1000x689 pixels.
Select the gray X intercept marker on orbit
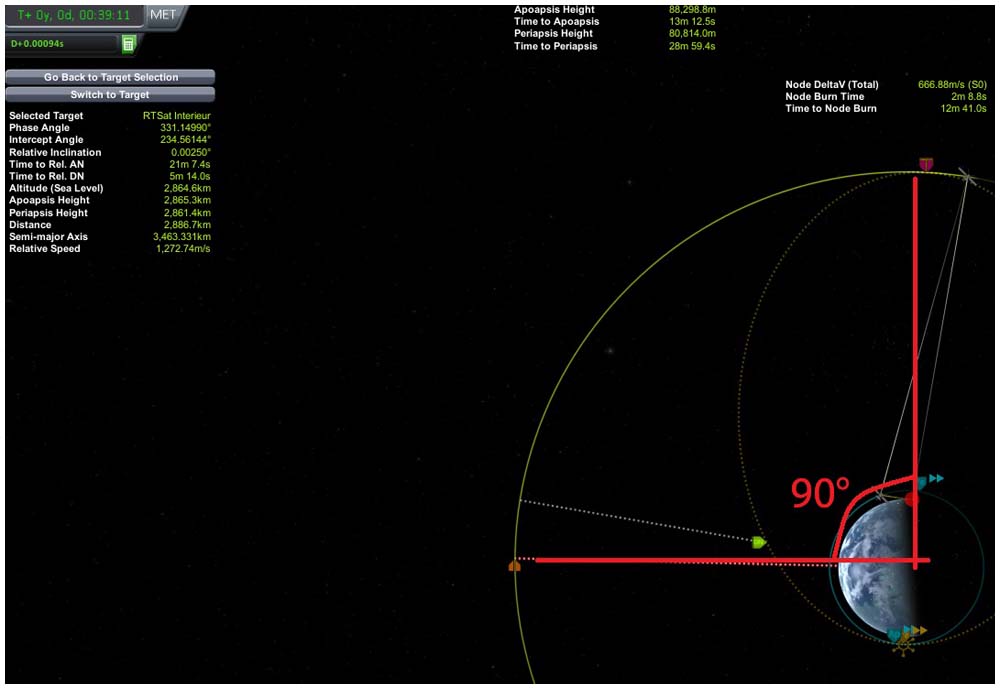[x=967, y=177]
